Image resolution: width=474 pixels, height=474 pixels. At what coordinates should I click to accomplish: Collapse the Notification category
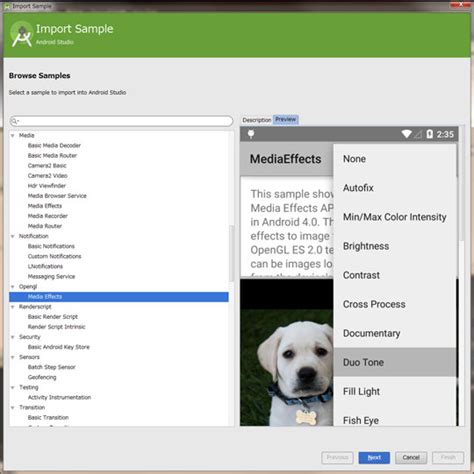13,236
